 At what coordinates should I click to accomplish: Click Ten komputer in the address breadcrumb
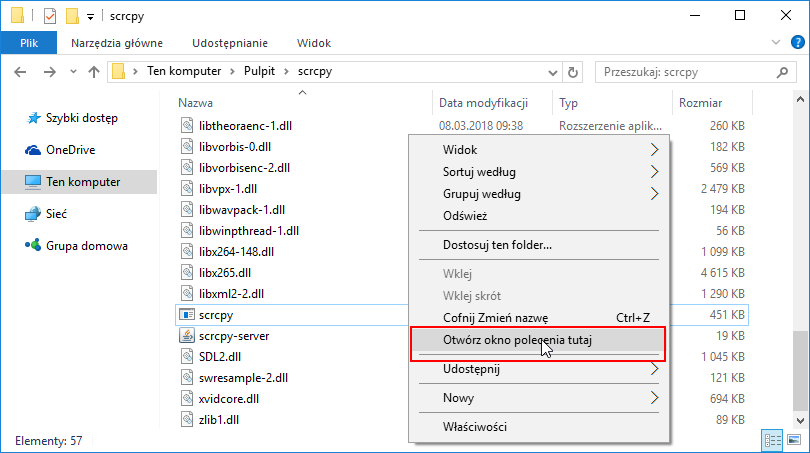point(184,71)
